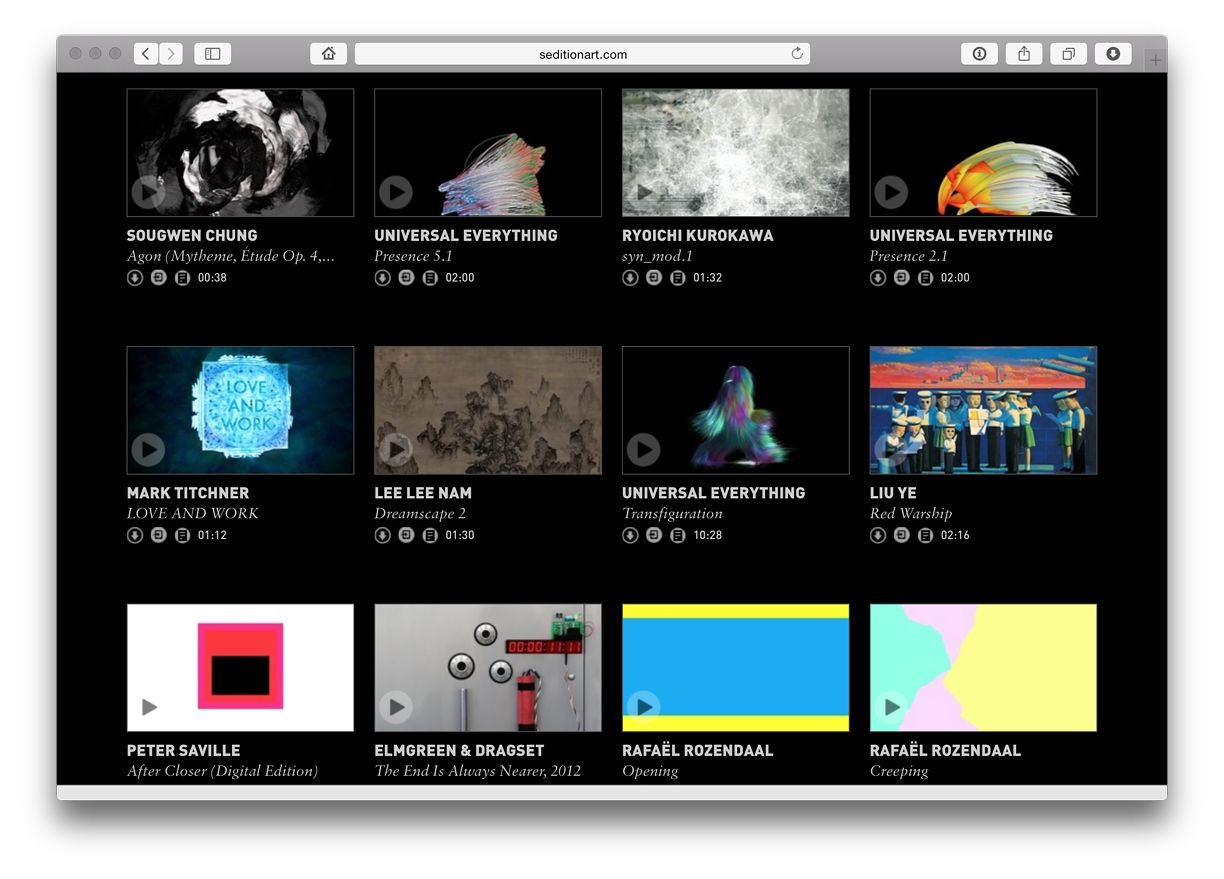The width and height of the screenshot is (1224, 879).
Task: Play Lee Lee Nam's Dreamscape 2
Action: pyautogui.click(x=396, y=450)
